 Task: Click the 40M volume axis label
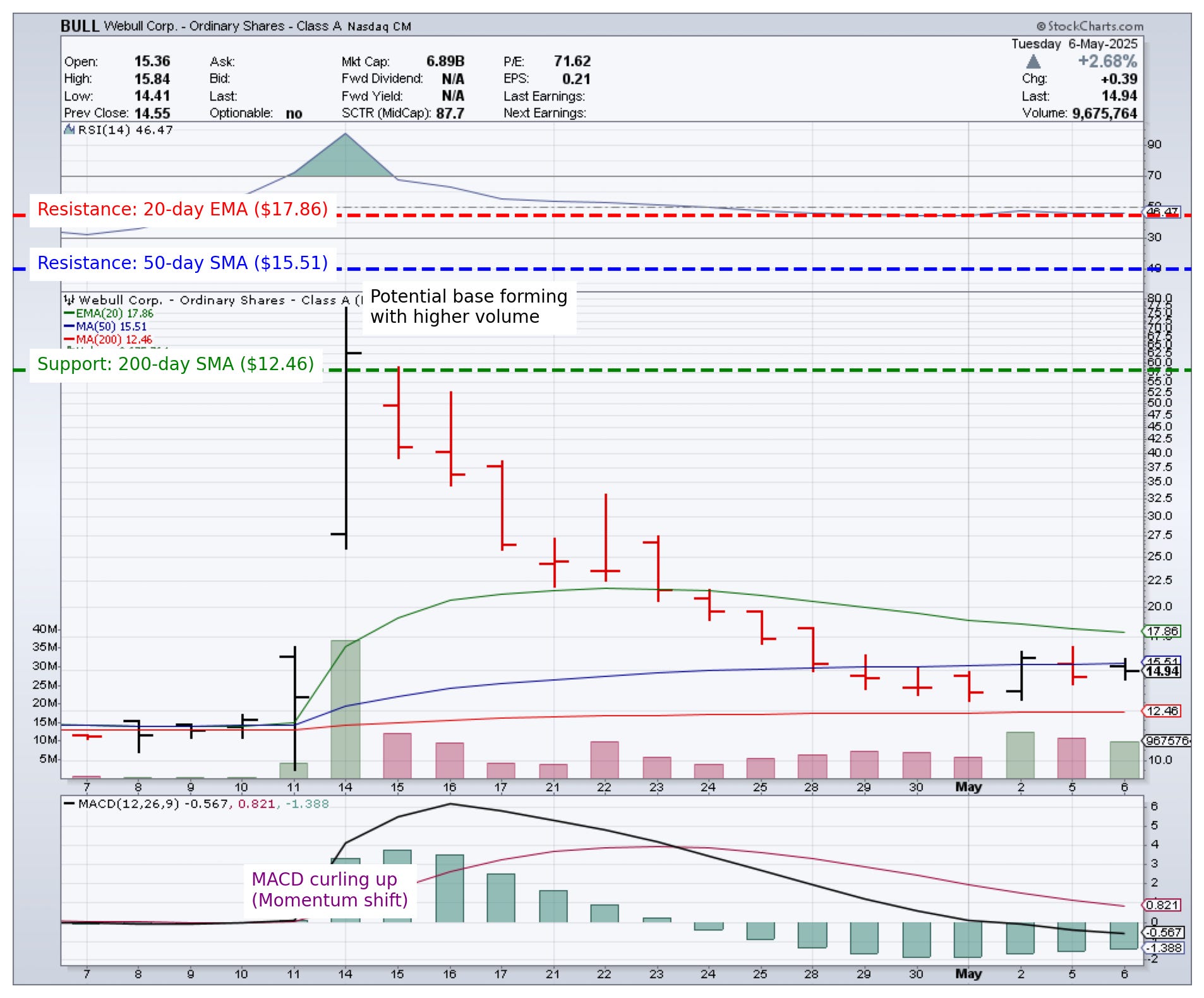coord(45,629)
